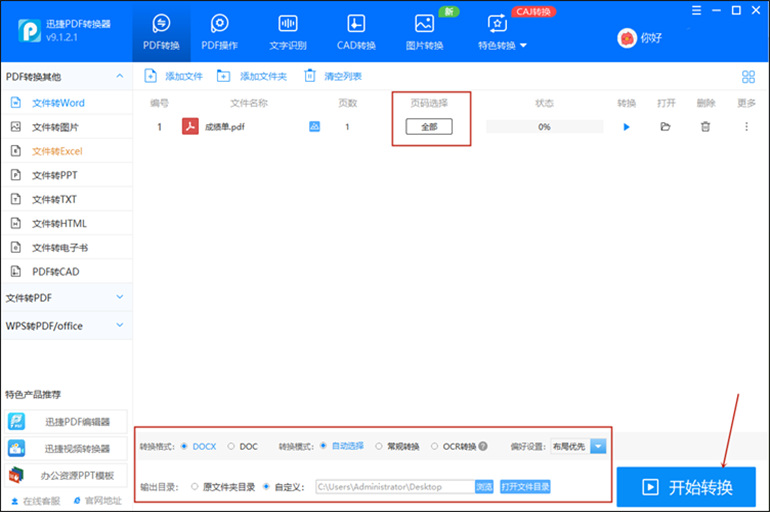Select the DOCX format radio button
The image size is (770, 512).
click(184, 446)
